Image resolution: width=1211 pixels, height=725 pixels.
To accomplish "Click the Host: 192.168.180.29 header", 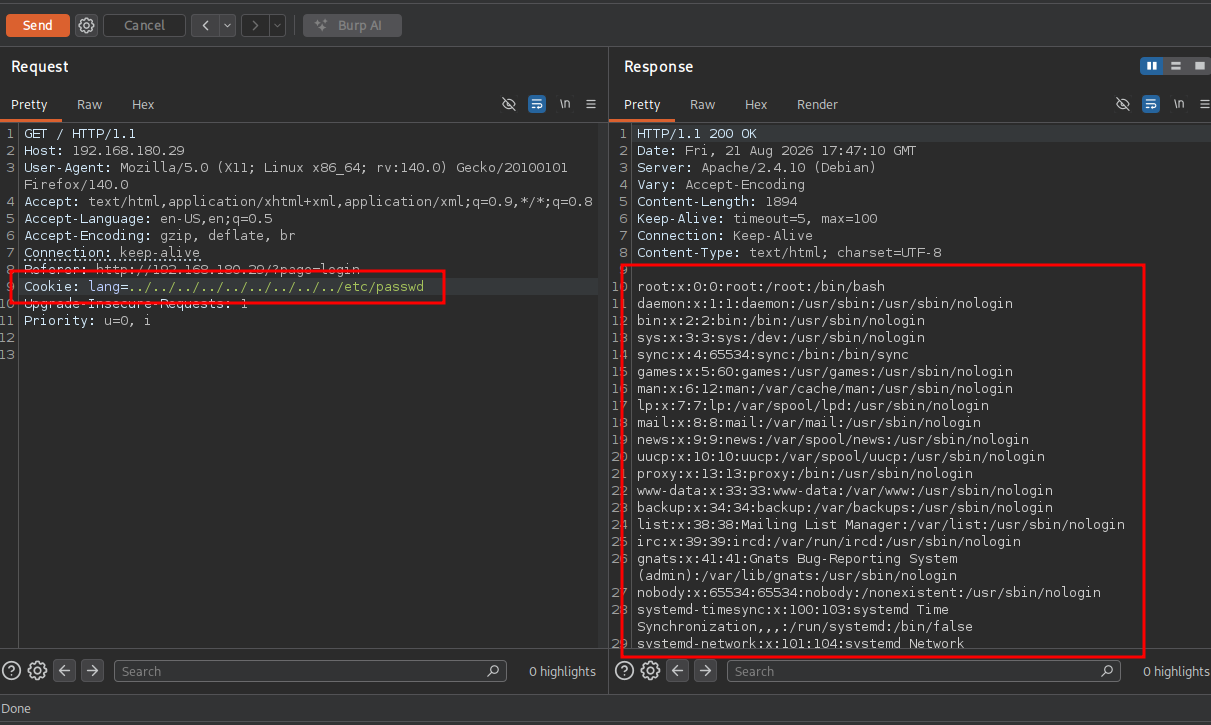I will [104, 150].
